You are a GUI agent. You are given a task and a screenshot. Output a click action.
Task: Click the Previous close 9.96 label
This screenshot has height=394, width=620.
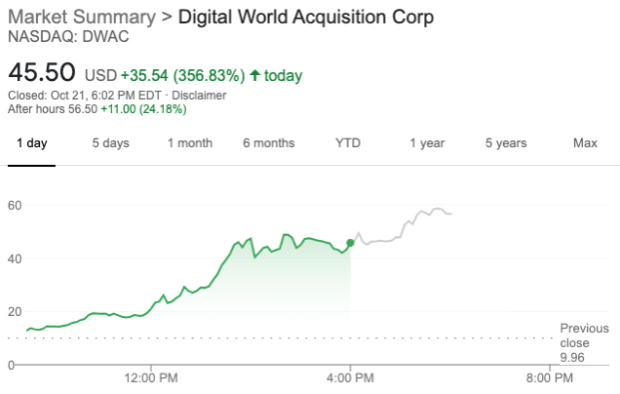pos(584,343)
